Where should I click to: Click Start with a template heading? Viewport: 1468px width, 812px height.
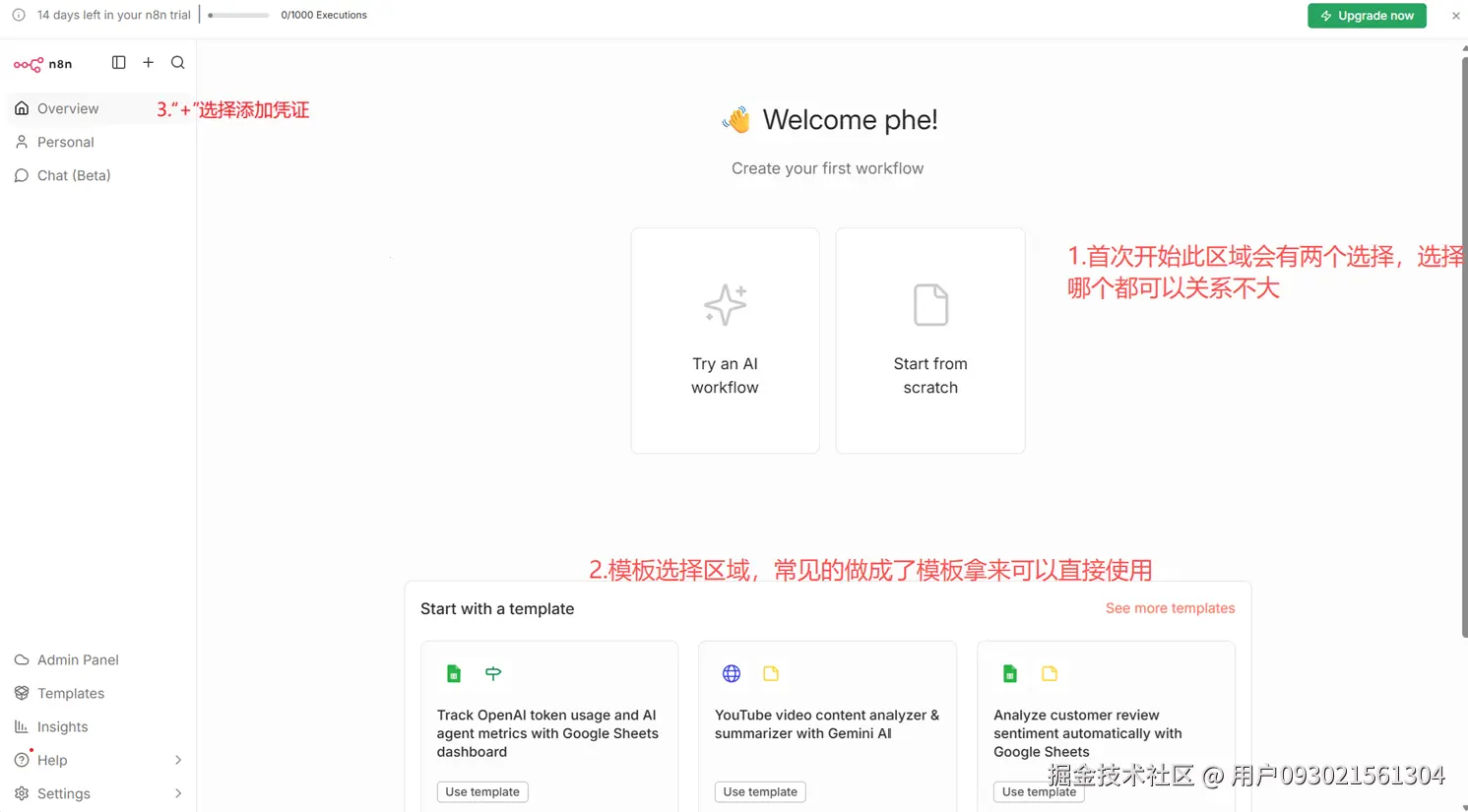(x=497, y=609)
